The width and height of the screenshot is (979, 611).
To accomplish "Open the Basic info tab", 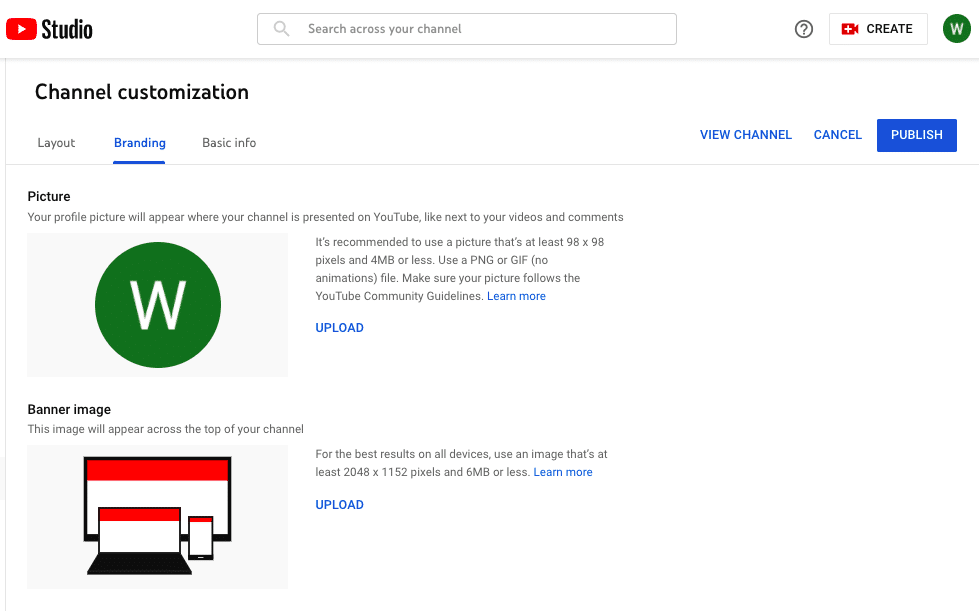I will pyautogui.click(x=229, y=143).
